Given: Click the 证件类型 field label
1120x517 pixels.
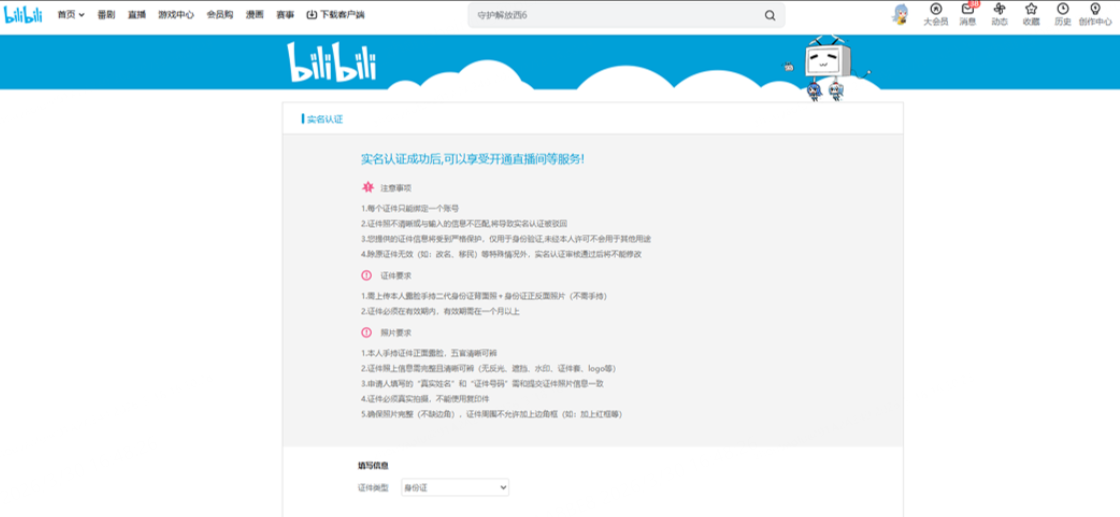Looking at the screenshot, I should 373,488.
